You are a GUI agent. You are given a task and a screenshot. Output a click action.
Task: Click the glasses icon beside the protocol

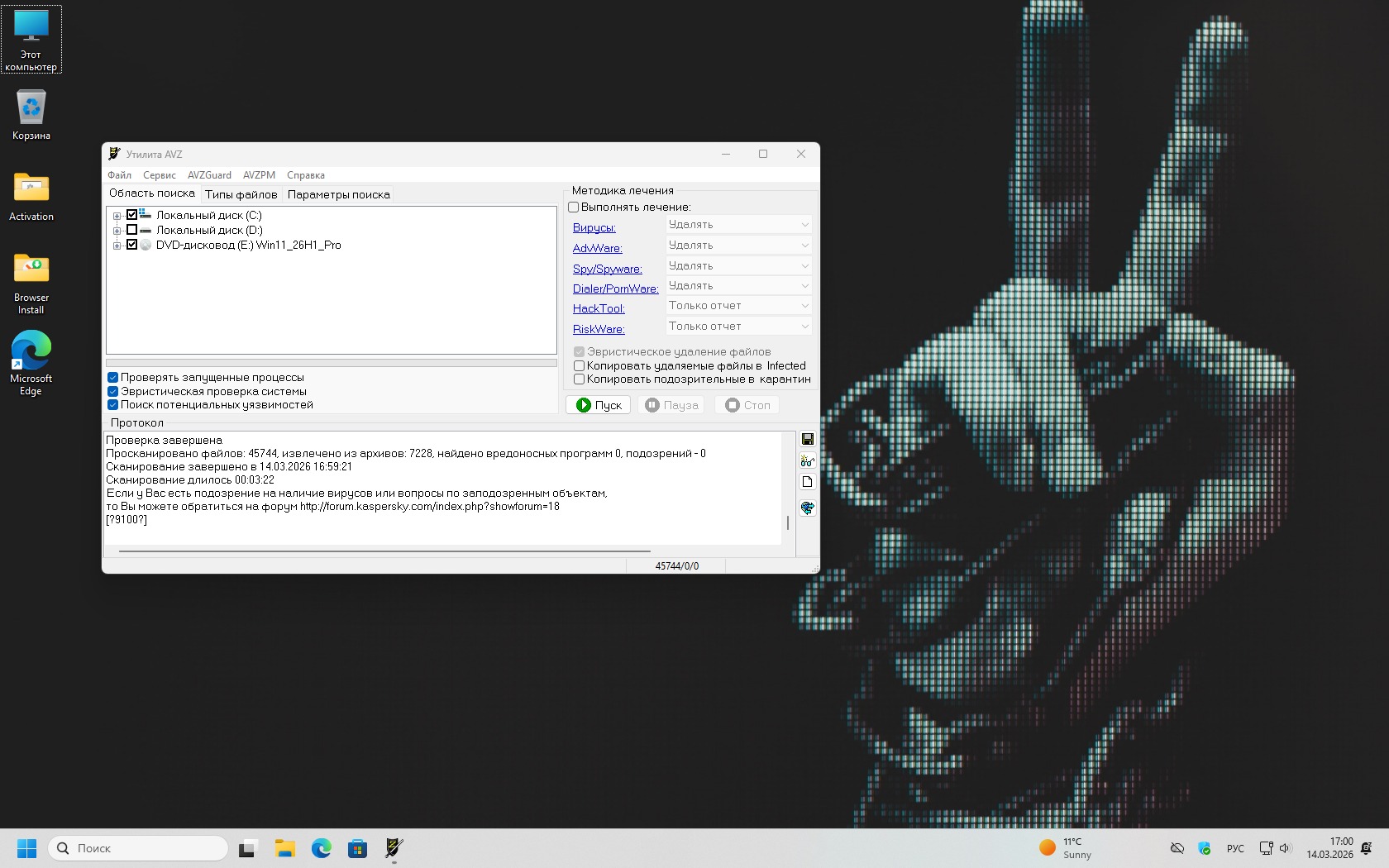807,461
